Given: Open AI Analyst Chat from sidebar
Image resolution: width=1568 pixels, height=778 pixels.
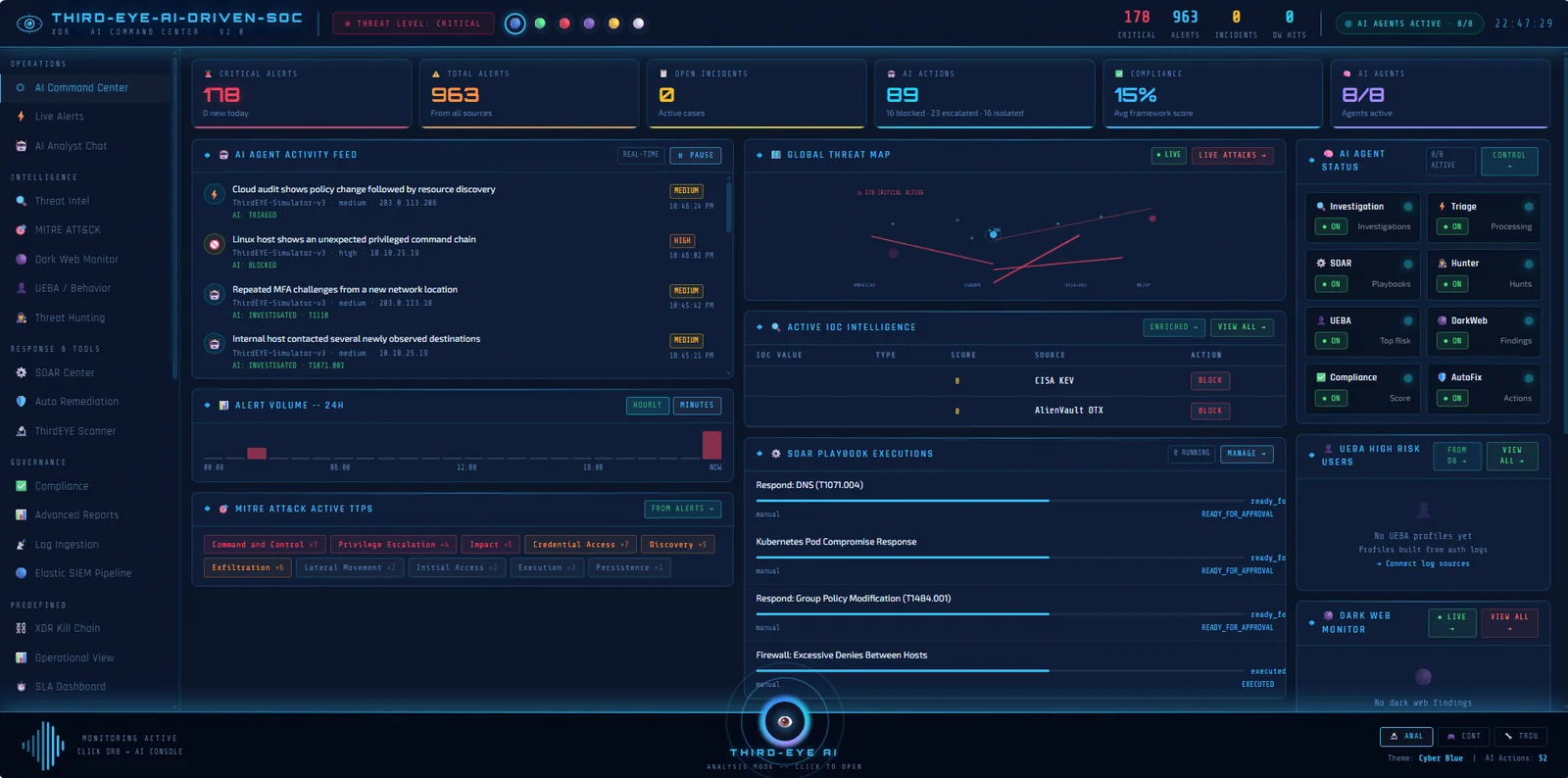Looking at the screenshot, I should click(x=71, y=146).
